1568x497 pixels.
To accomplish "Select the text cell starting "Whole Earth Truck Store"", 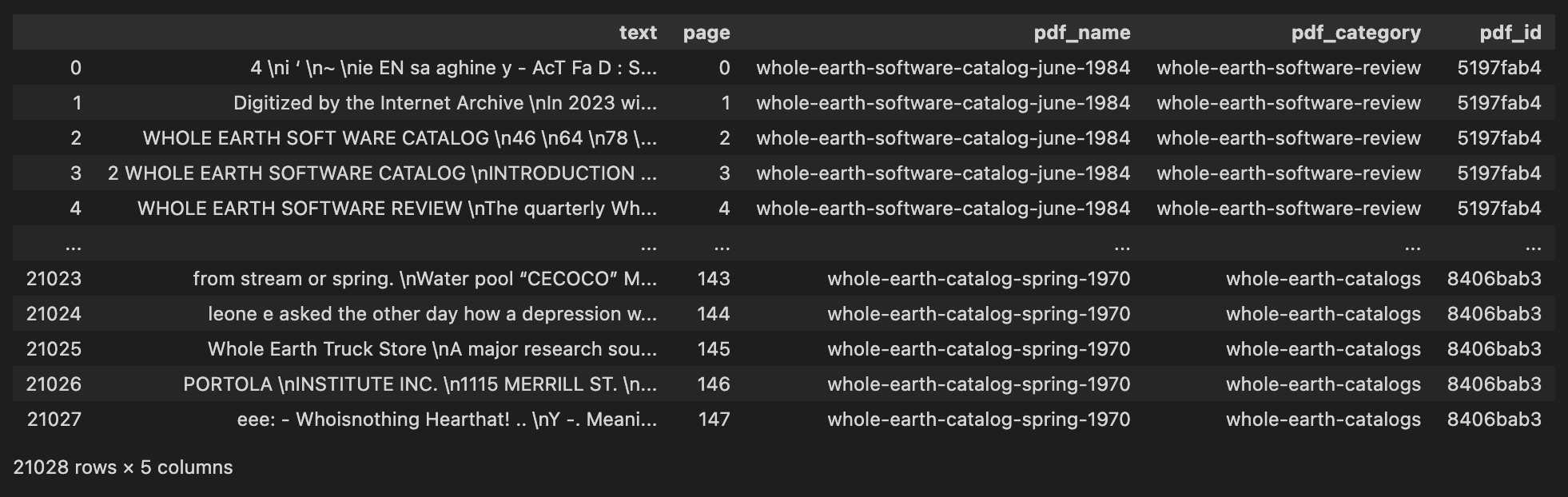I will point(432,349).
